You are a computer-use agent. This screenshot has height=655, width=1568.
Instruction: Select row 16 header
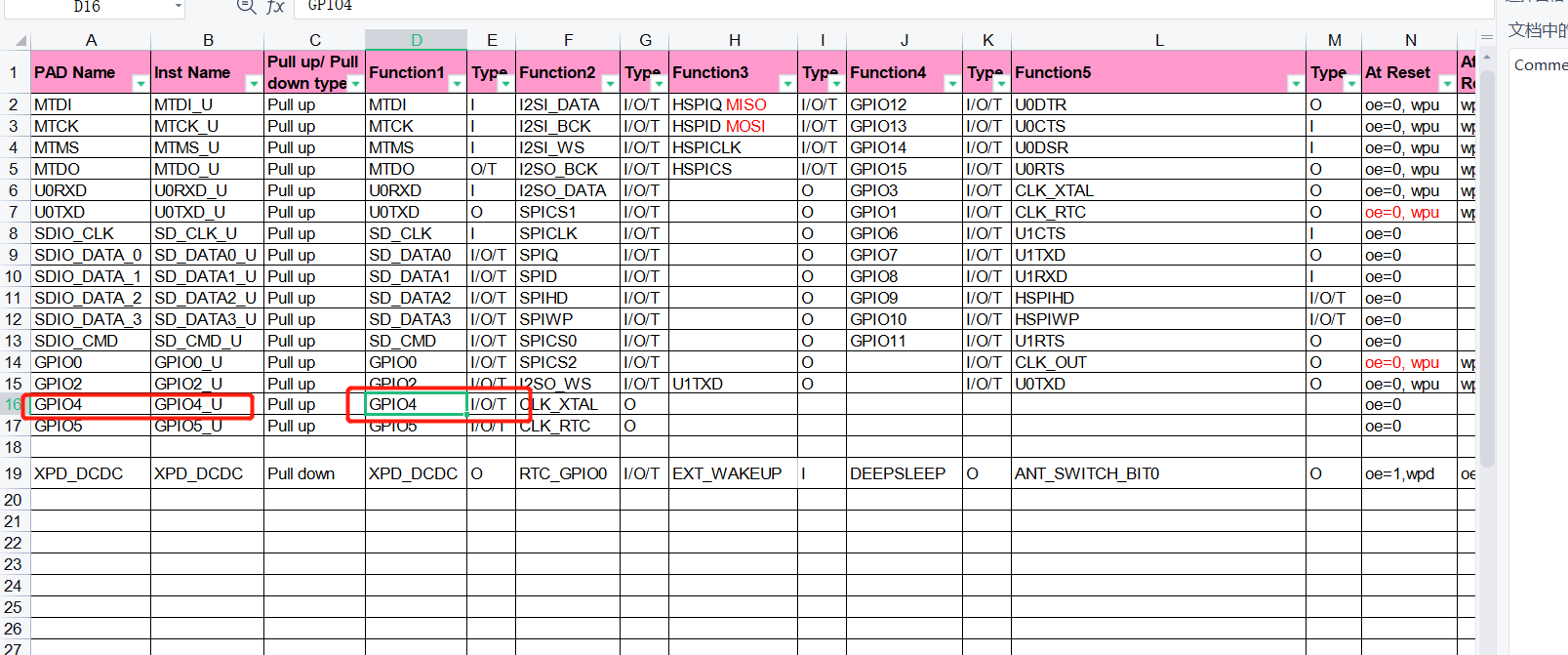[x=14, y=404]
